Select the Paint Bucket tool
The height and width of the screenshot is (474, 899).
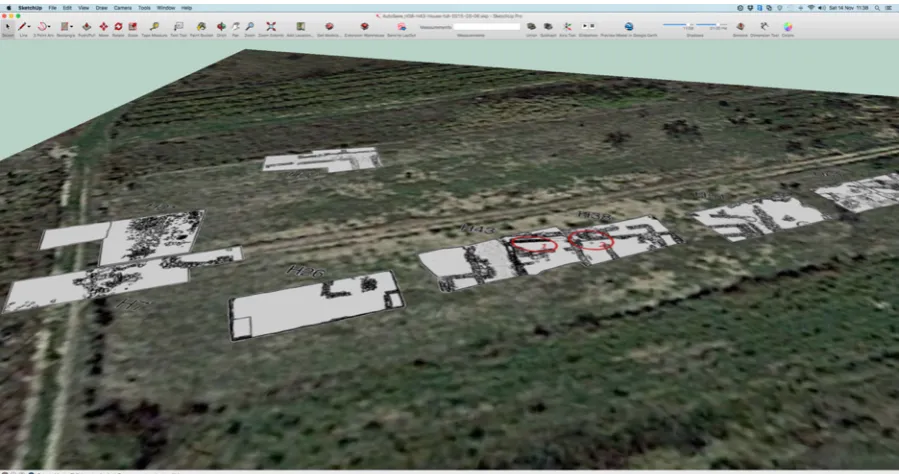tap(201, 26)
